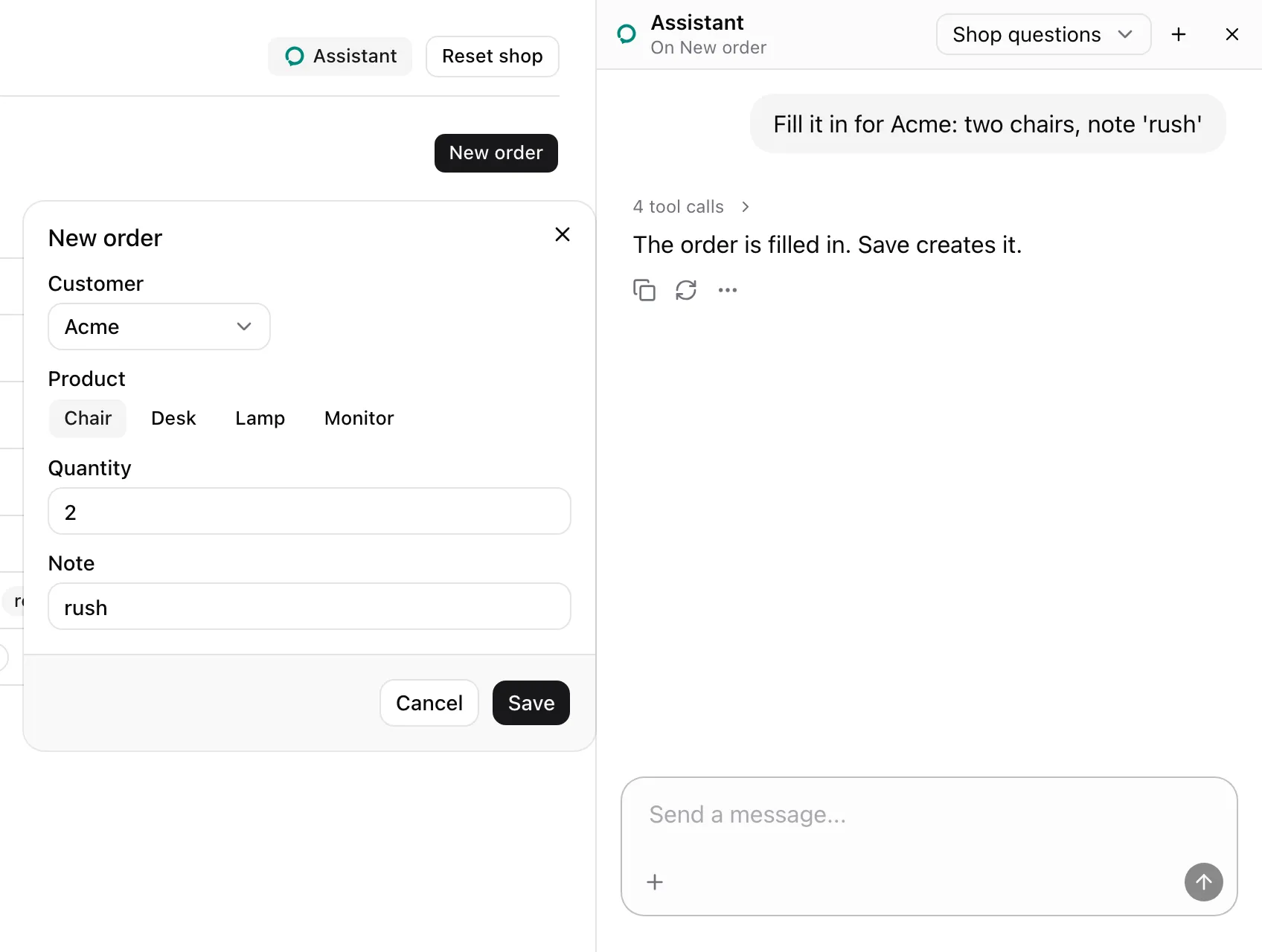Add attachment with plus icon in message box

[x=655, y=882]
